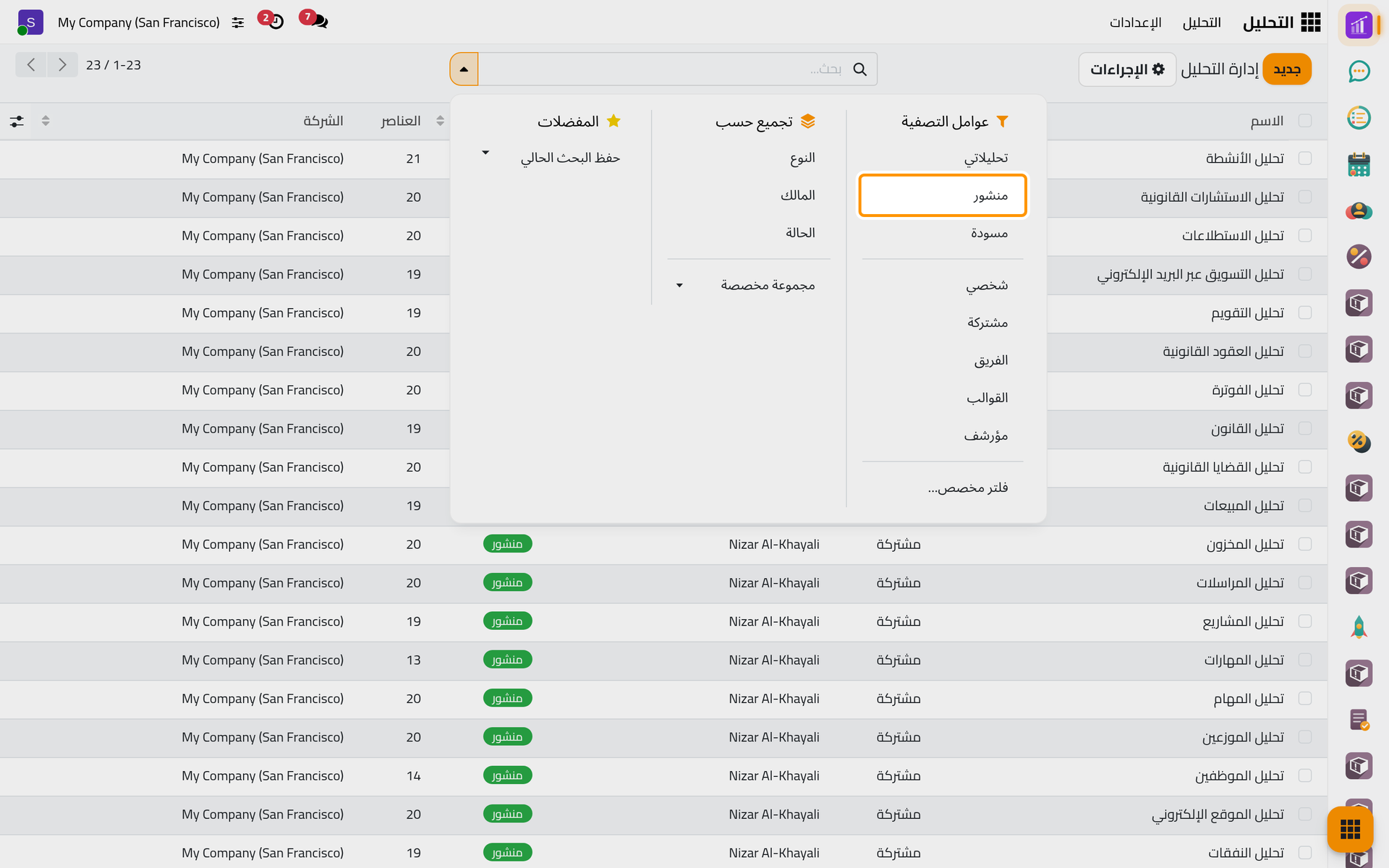Open the top apps grid menu icon
The height and width of the screenshot is (868, 1389).
tap(1311, 22)
